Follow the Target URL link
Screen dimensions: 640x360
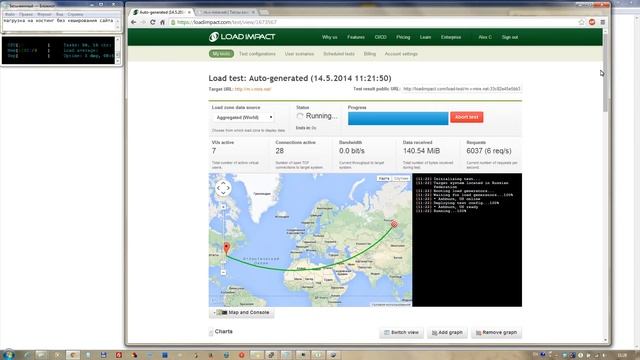[x=253, y=89]
